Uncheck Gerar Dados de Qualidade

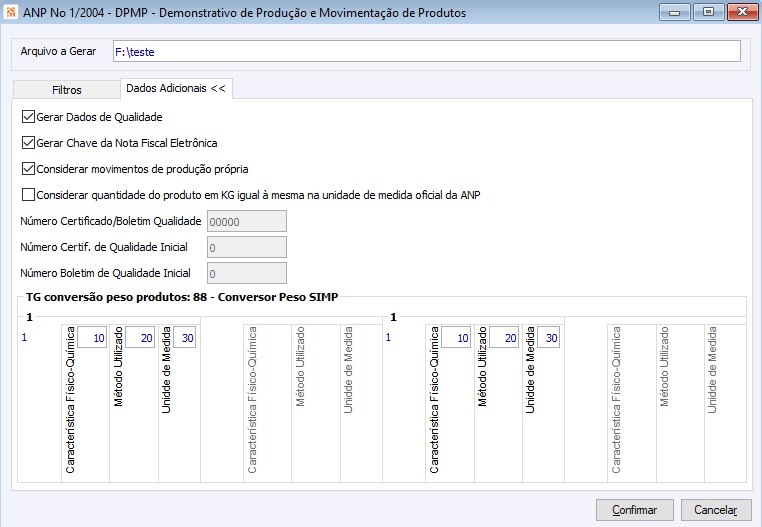[28, 117]
